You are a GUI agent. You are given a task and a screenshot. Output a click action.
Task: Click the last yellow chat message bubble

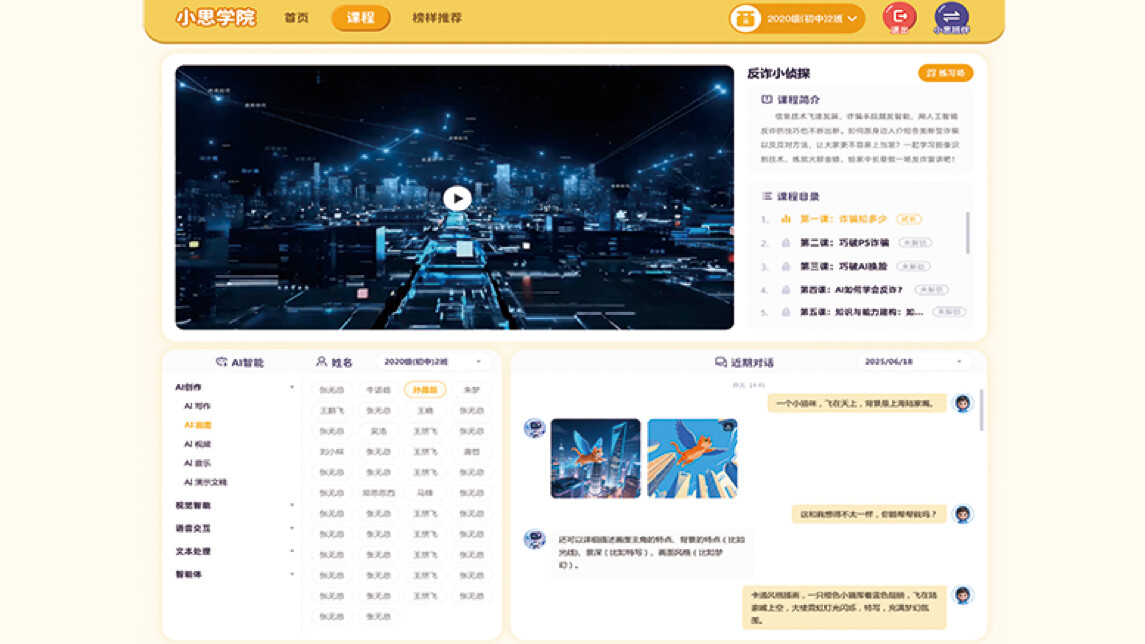(x=844, y=607)
